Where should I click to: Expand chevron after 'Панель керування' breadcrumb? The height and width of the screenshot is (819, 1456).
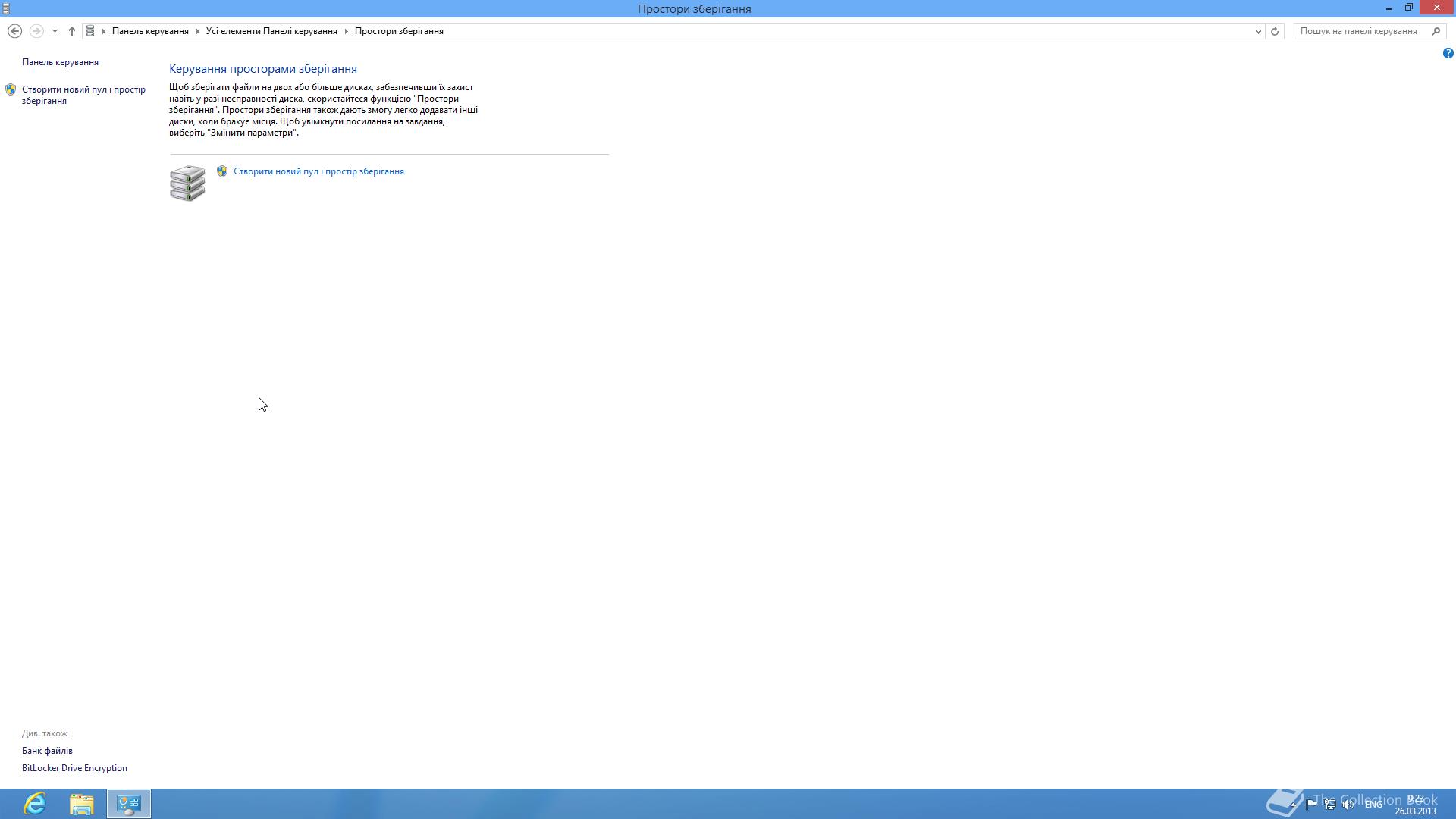tap(197, 31)
